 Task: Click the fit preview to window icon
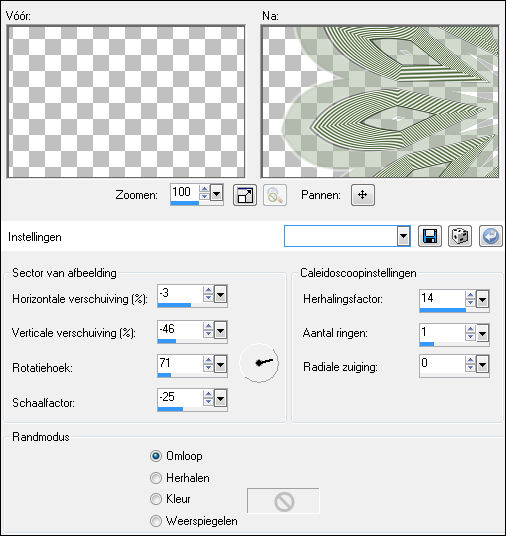coord(245,195)
